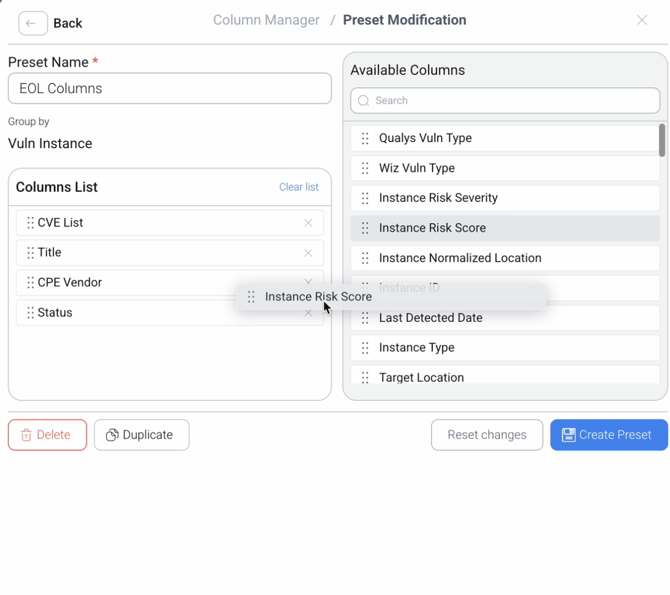Grab drag handle for Instance Type
The image size is (670, 595).
365,348
